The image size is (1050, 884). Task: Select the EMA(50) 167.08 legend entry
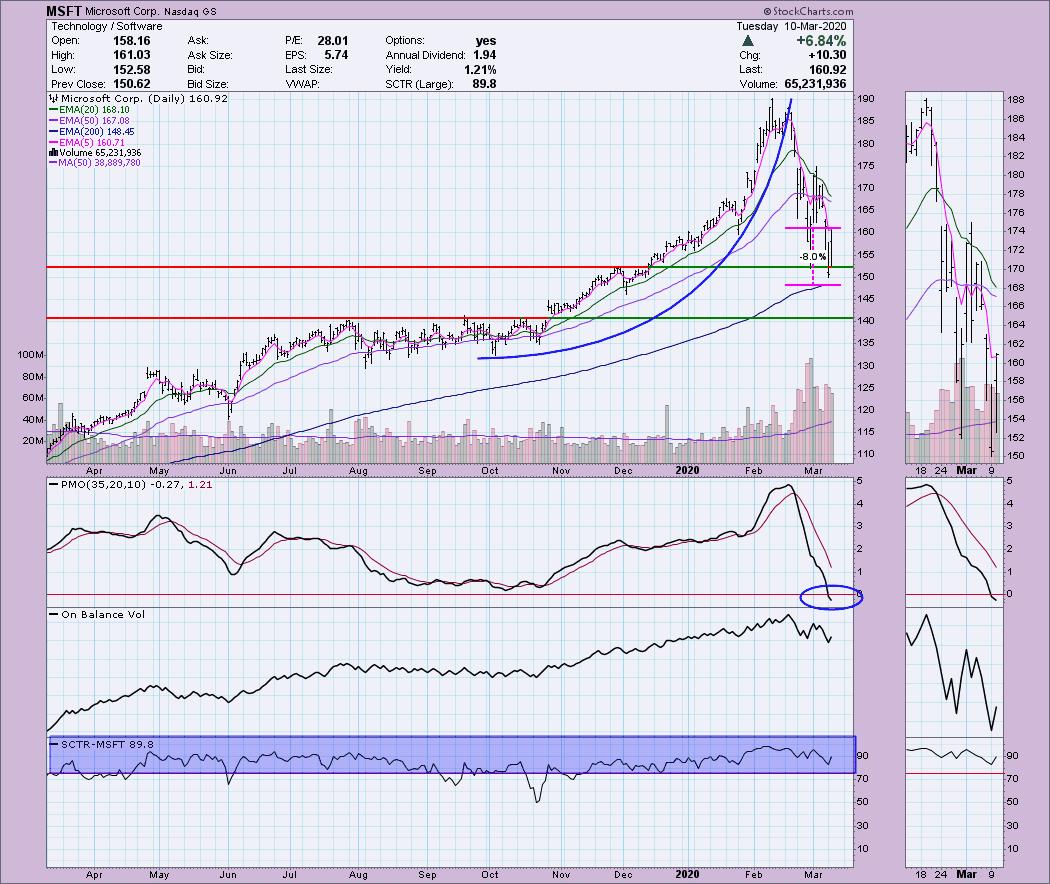pos(89,121)
